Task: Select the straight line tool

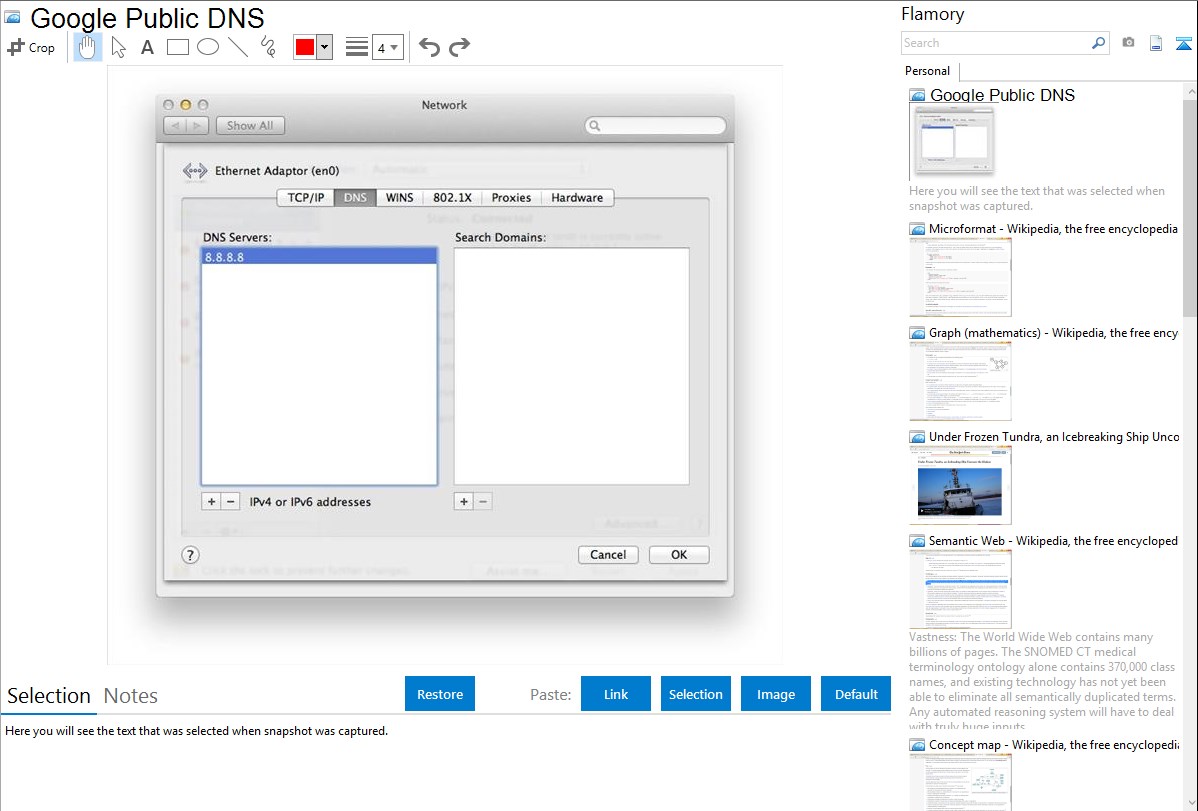Action: pyautogui.click(x=238, y=47)
